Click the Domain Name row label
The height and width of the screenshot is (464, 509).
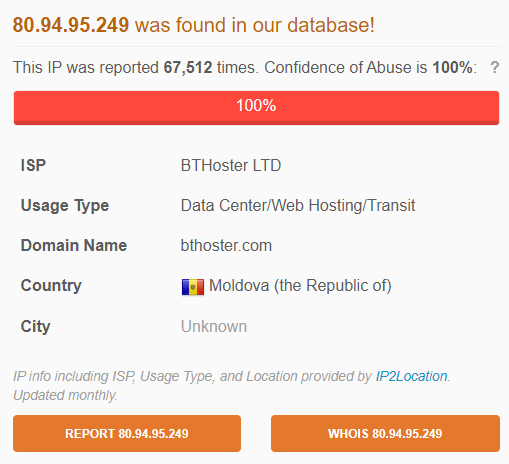[x=74, y=246]
